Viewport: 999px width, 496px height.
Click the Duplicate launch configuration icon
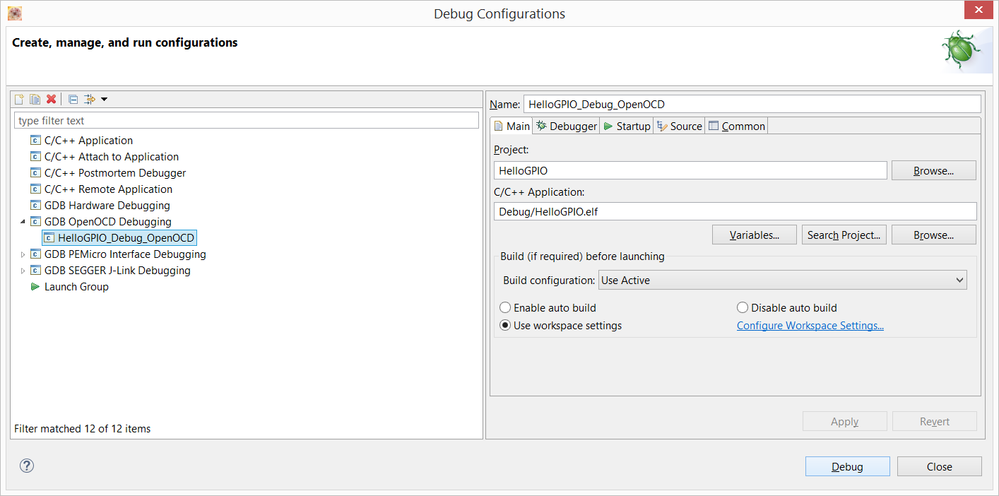[35, 99]
